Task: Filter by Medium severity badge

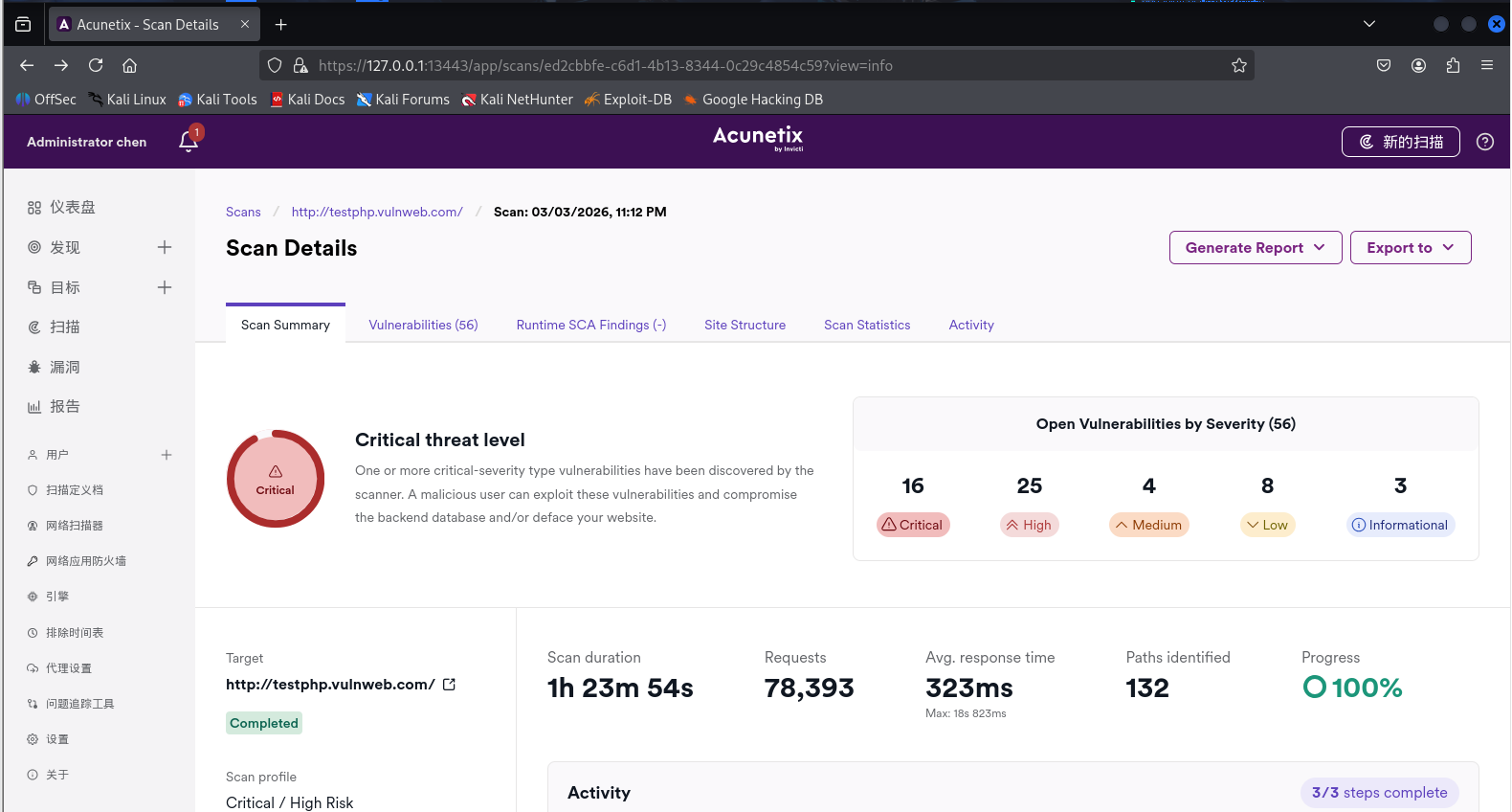Action: coord(1148,525)
